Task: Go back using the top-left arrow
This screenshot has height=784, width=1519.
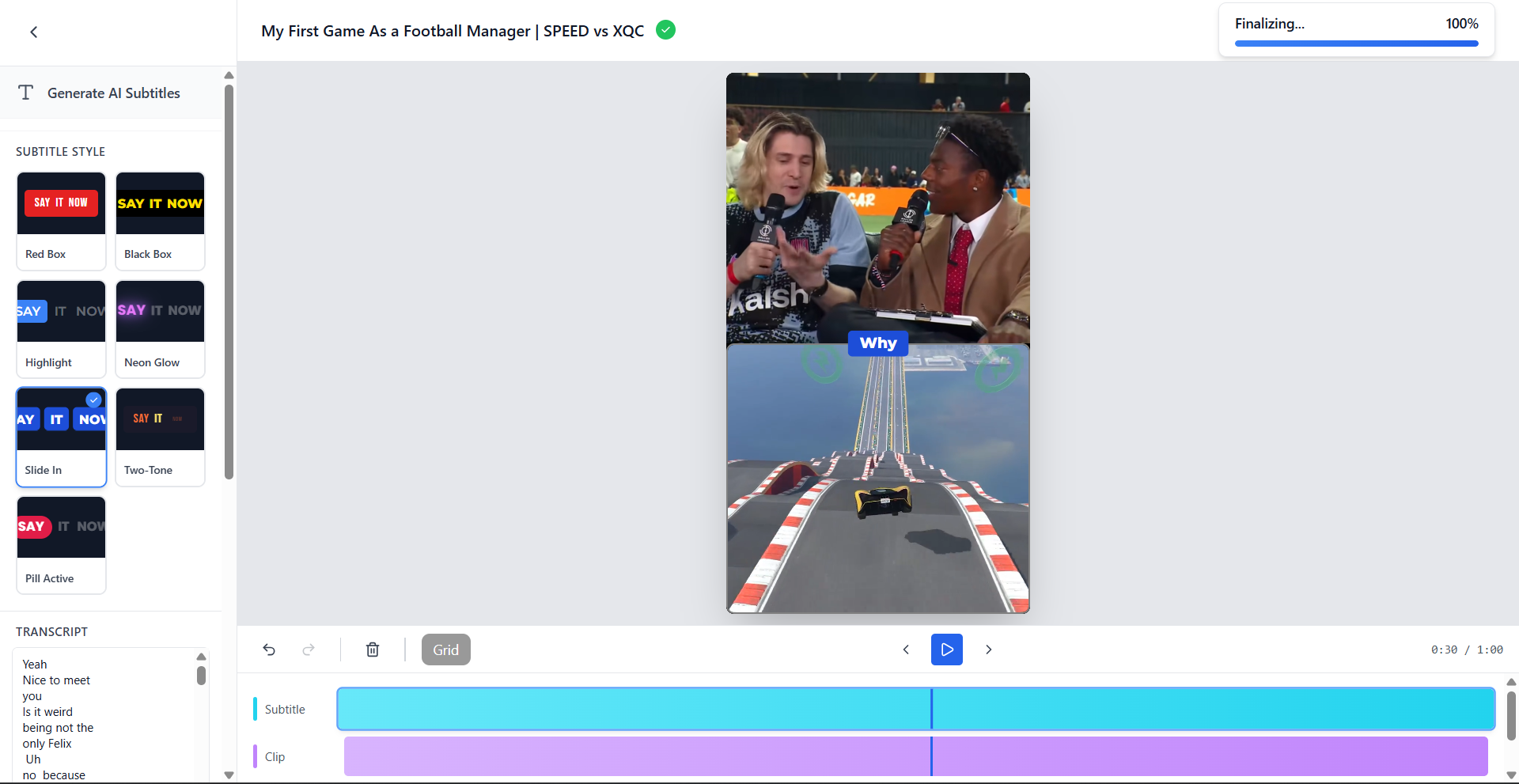Action: (34, 32)
